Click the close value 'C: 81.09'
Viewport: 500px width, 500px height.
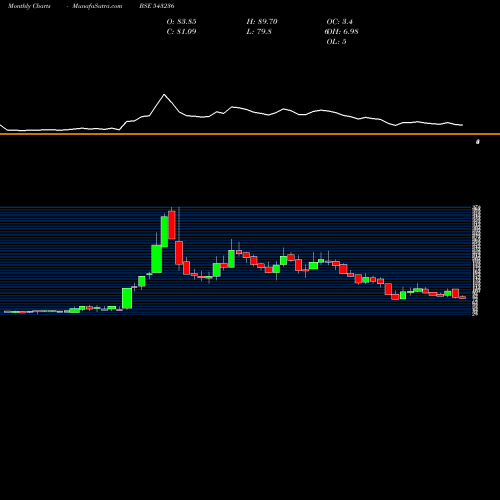181,32
